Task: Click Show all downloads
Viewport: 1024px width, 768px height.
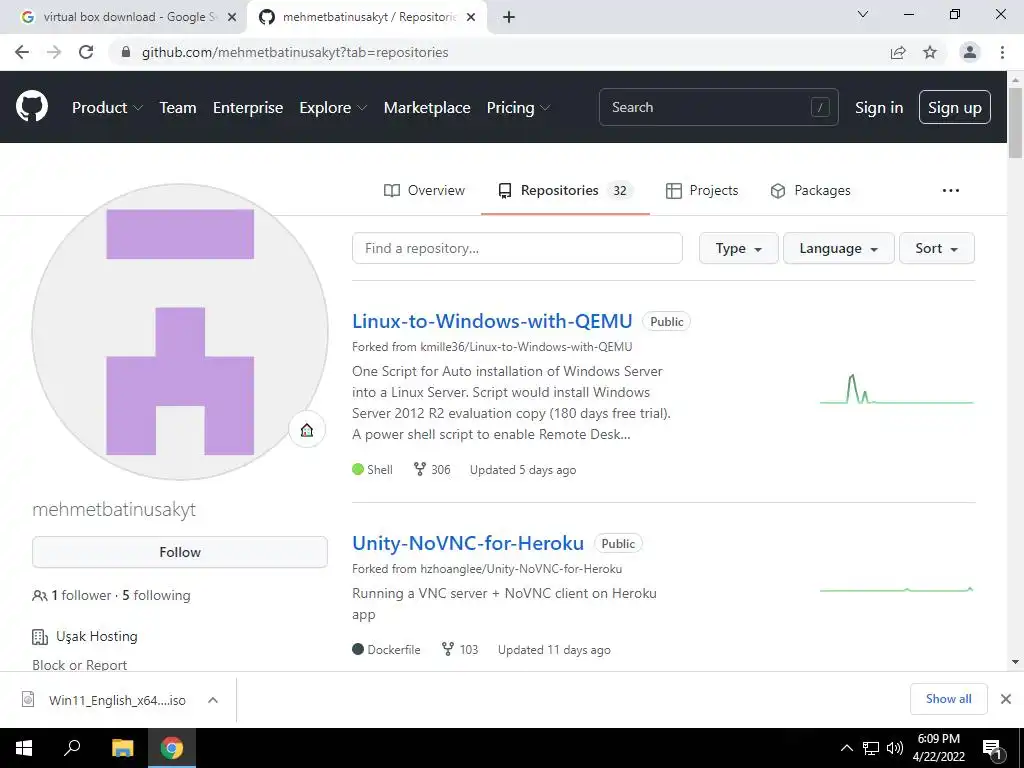Action: pyautogui.click(x=948, y=699)
